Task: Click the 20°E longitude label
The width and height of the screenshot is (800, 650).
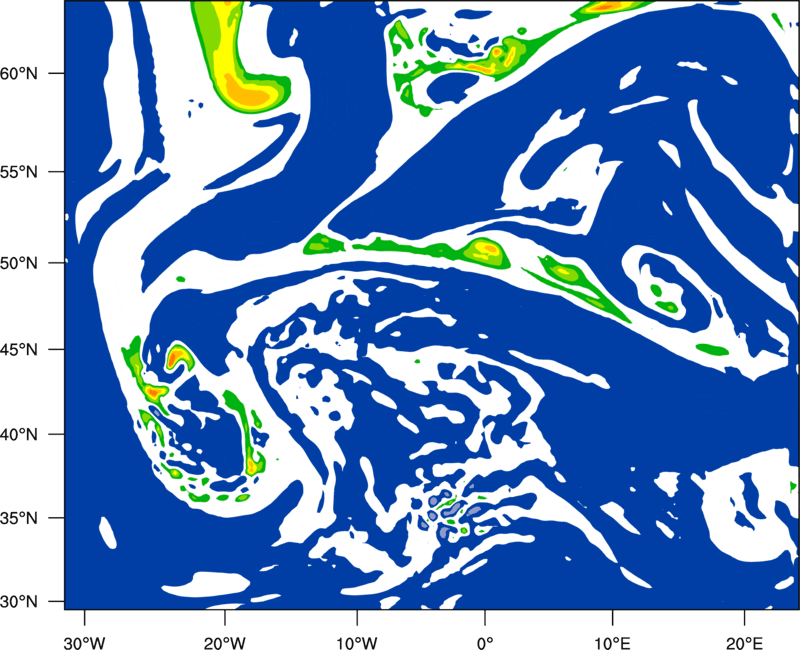Action: [x=744, y=642]
